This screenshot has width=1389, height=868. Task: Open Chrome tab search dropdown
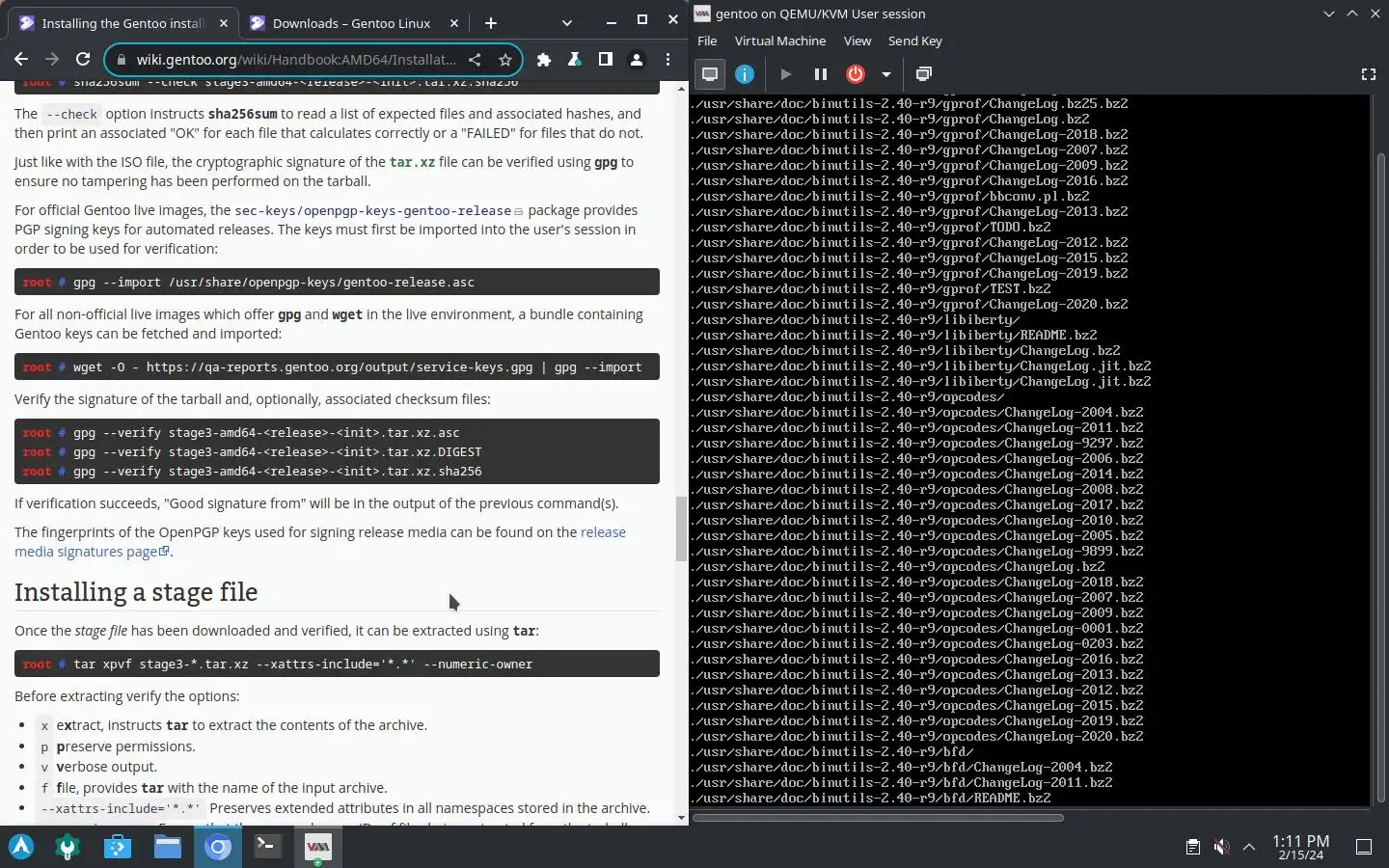tap(566, 23)
